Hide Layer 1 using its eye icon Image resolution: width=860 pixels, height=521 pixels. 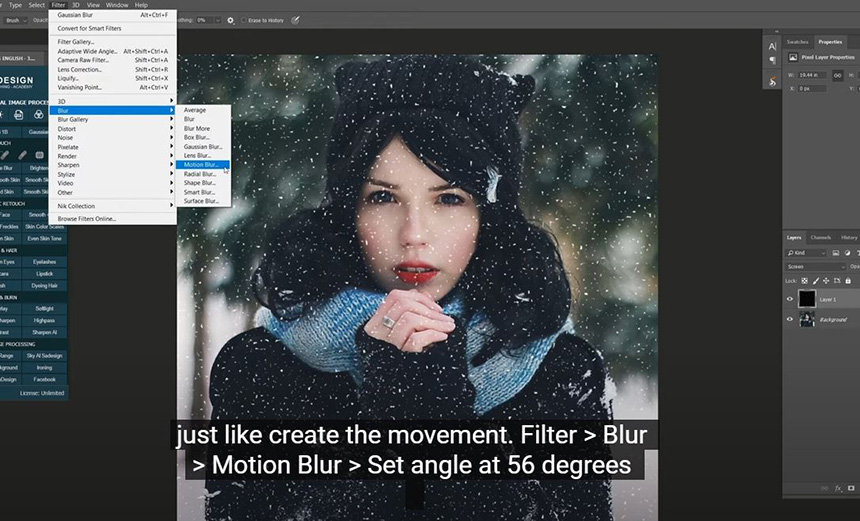pyautogui.click(x=790, y=299)
